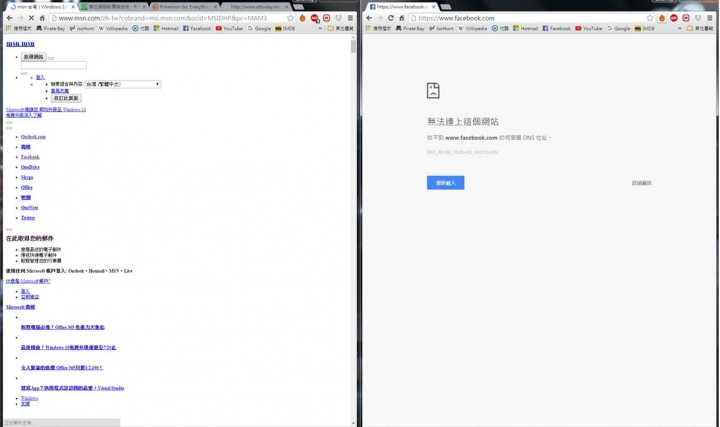Switch to the green-icon second tab
This screenshot has height=427, width=720.
click(x=112, y=7)
